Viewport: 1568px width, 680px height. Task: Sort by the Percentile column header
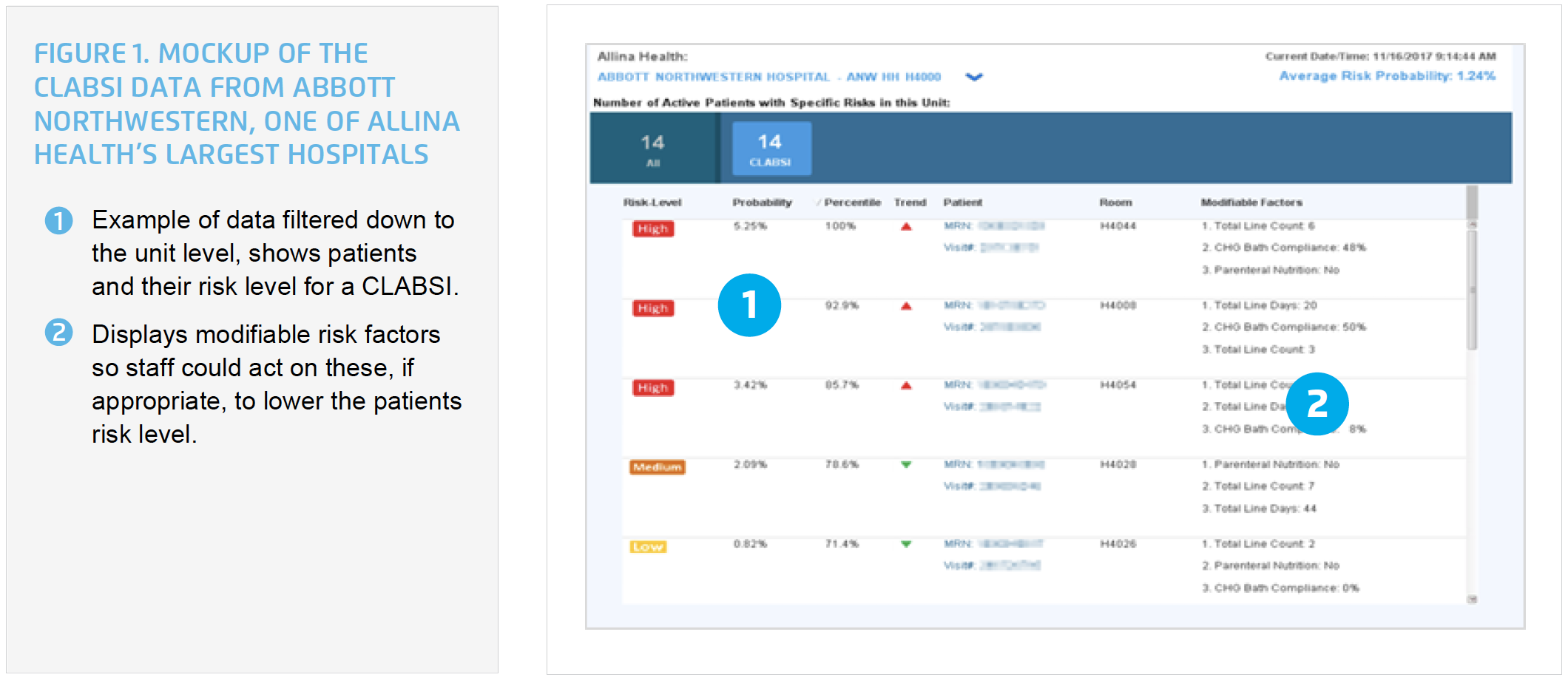pos(852,203)
